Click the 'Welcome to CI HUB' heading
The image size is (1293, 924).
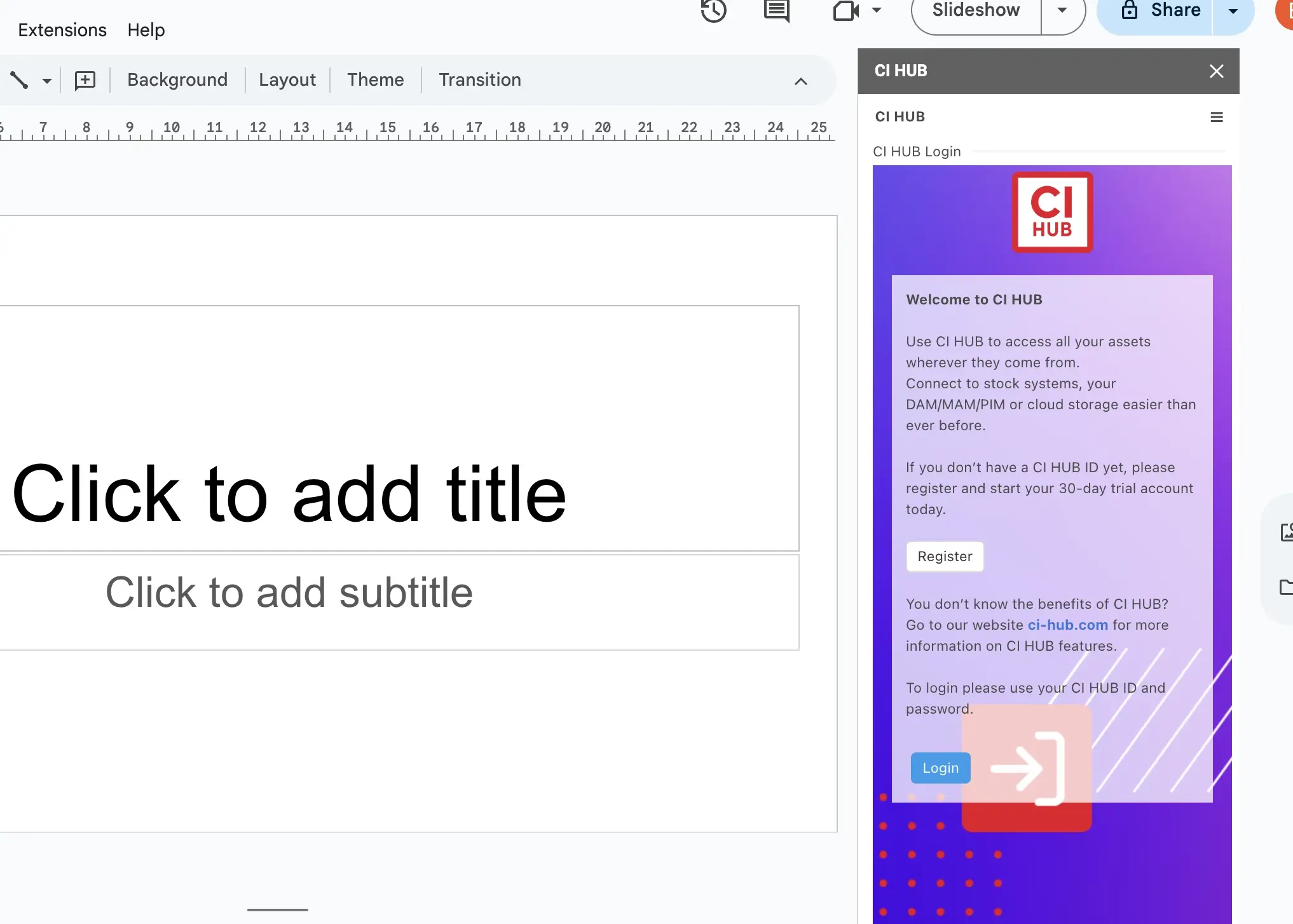[x=974, y=300]
